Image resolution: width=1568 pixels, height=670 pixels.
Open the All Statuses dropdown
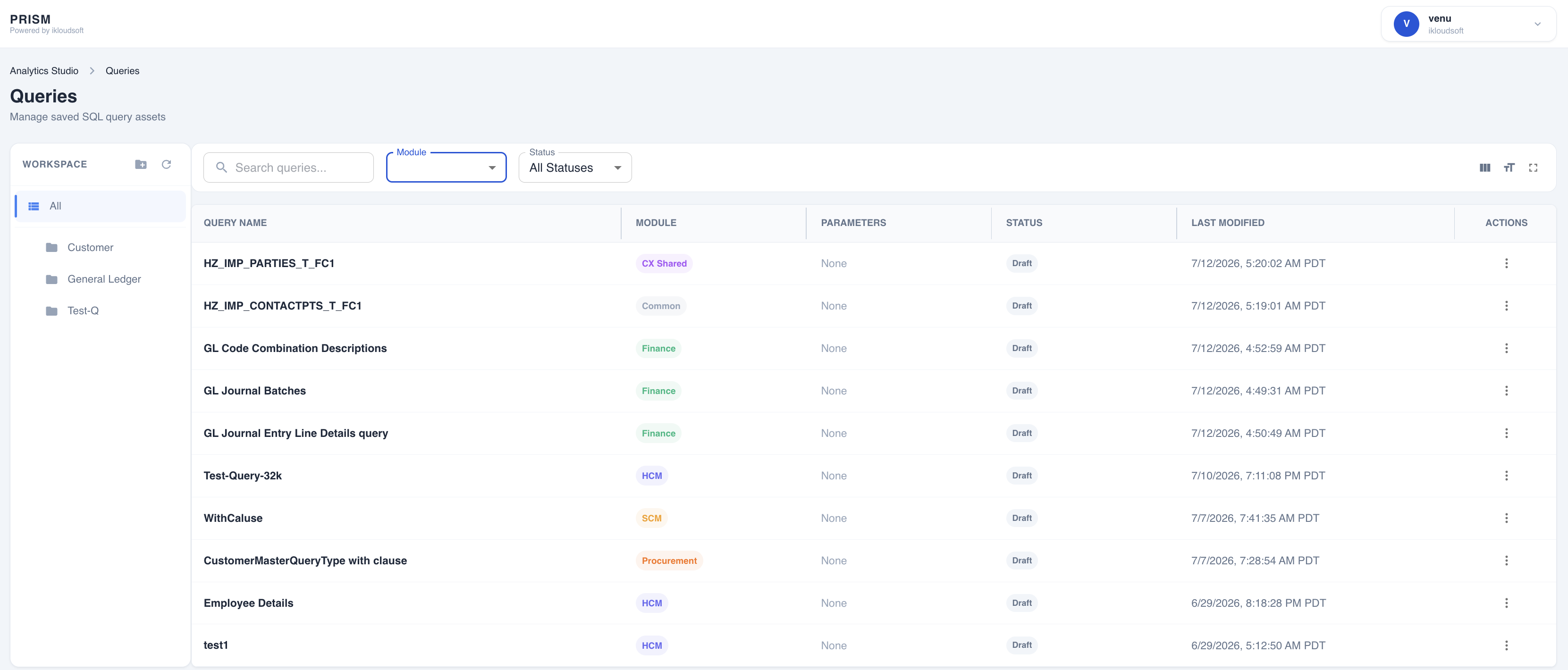point(574,167)
